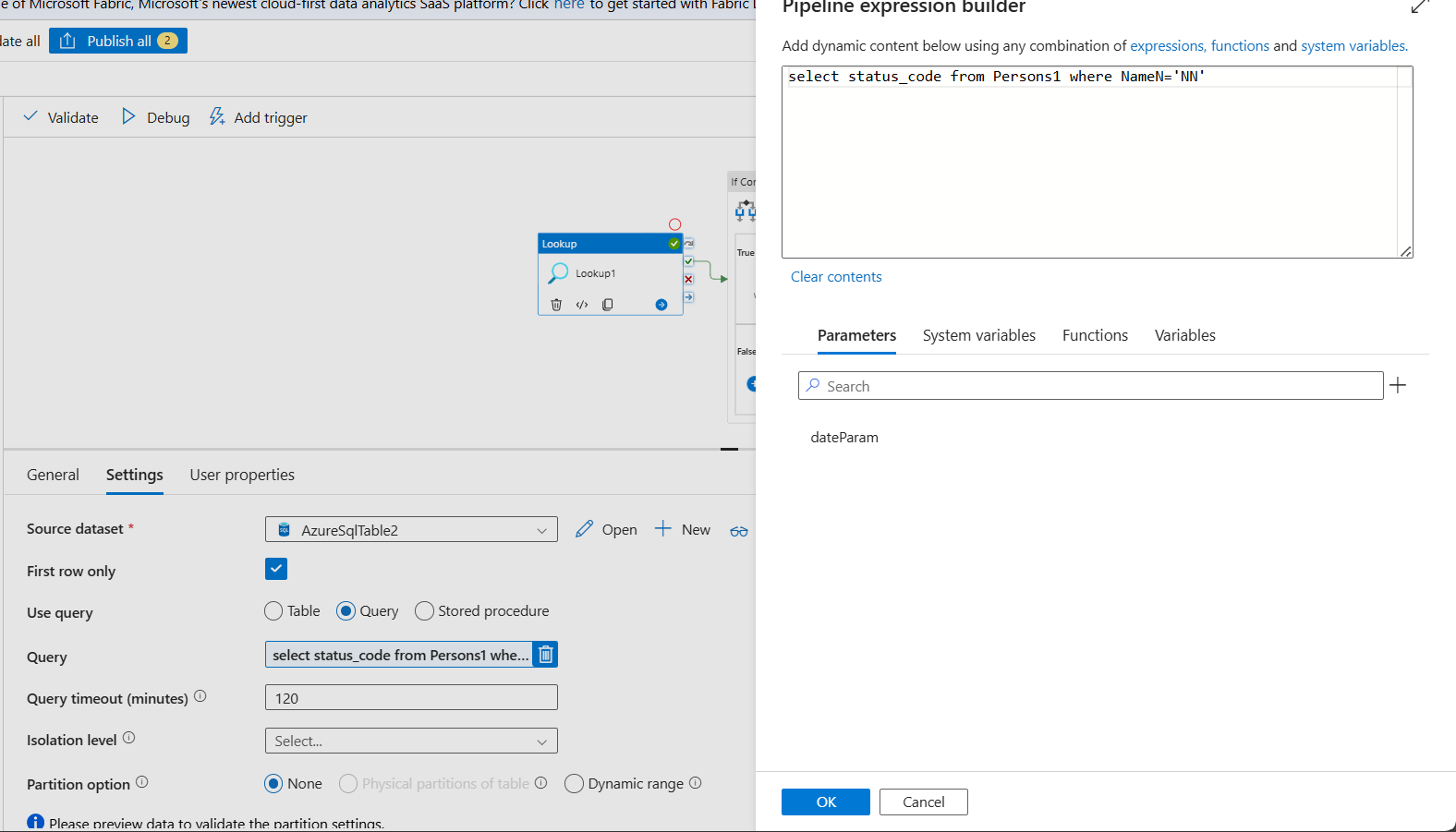This screenshot has width=1456, height=832.
Task: Open Source dataset AzureSqlTable2 dropdown
Action: (x=411, y=529)
